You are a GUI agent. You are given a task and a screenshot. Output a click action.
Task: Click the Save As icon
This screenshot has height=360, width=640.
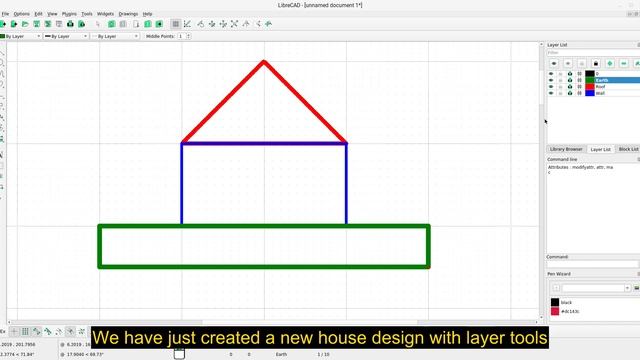pos(48,24)
